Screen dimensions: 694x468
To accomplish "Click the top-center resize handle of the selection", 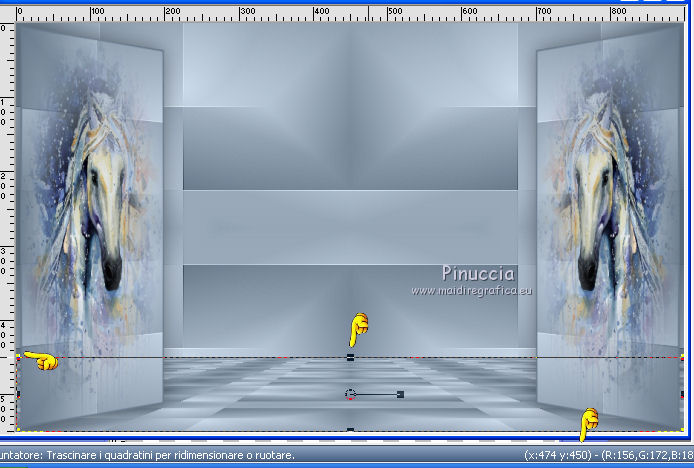I will (350, 357).
